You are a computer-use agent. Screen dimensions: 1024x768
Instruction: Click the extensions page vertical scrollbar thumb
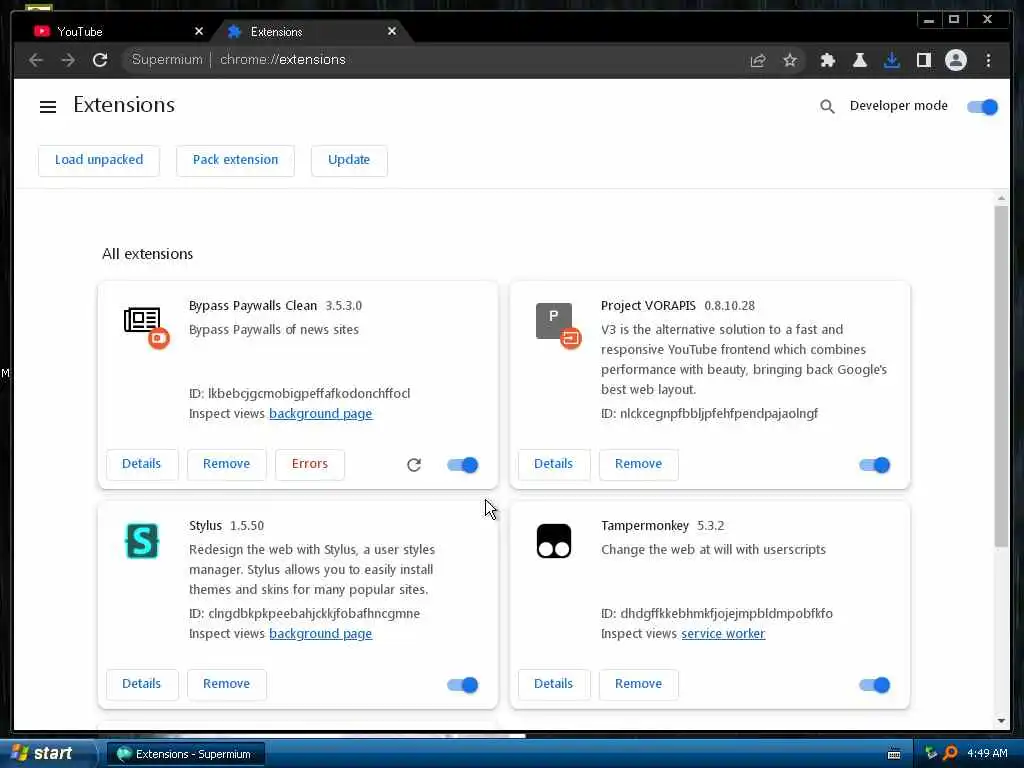pyautogui.click(x=1001, y=376)
